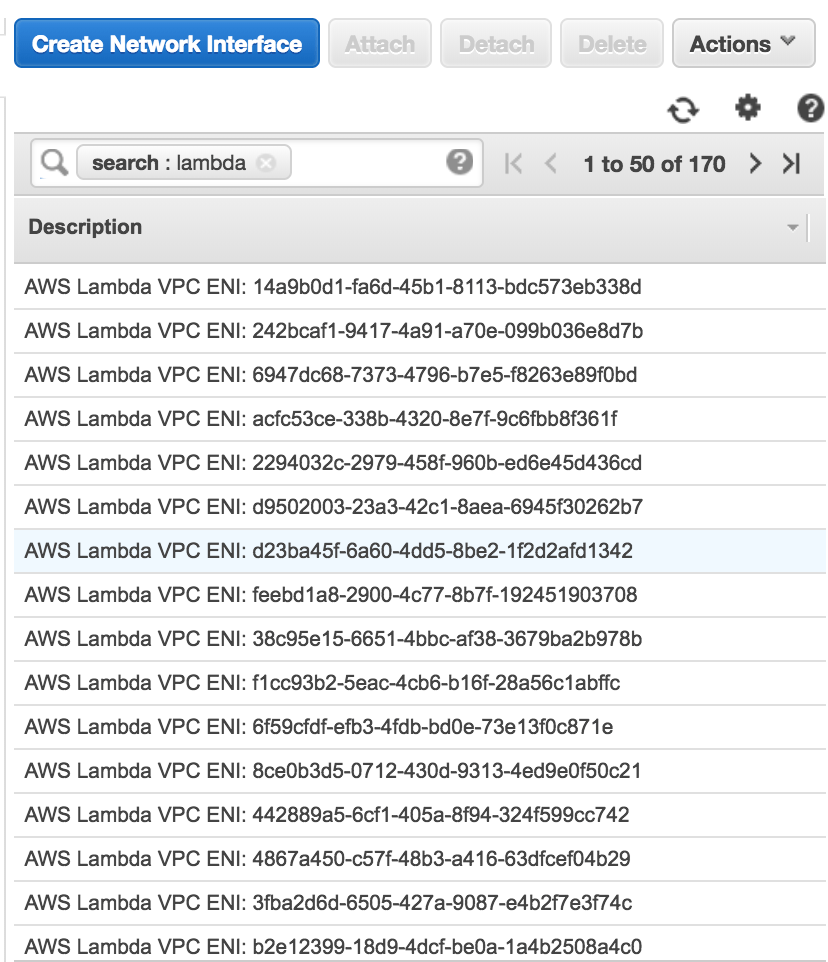Click the Delete button
Viewport: 828px width, 962px height.
pyautogui.click(x=612, y=44)
